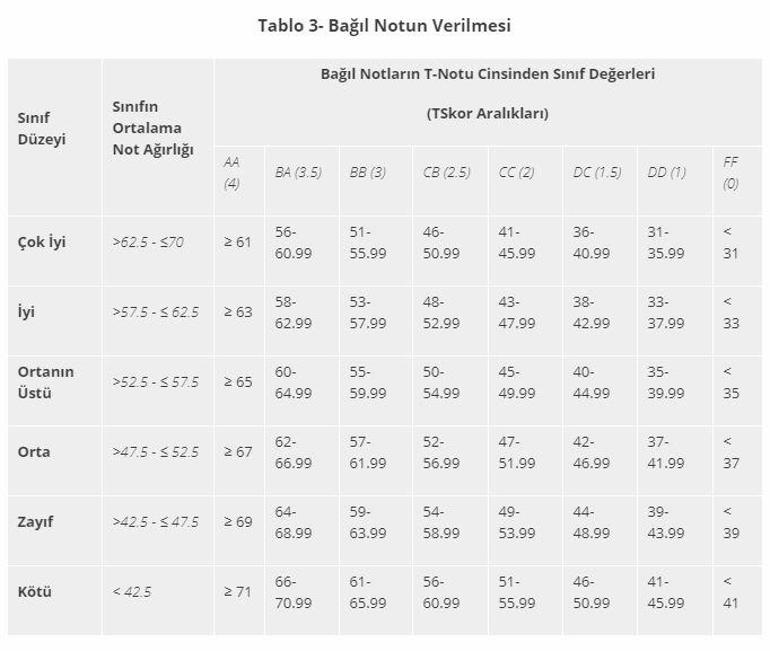Select the 'DC (1.5)' column header
This screenshot has height=651, width=770.
(596, 172)
